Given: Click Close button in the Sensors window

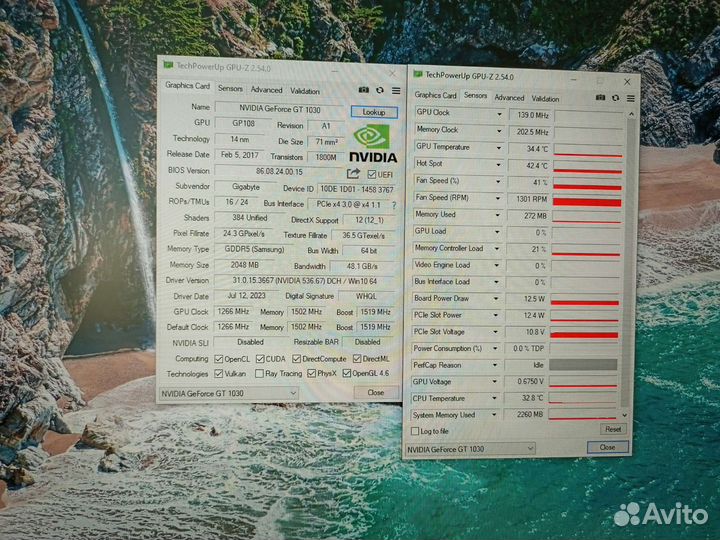Looking at the screenshot, I should (x=608, y=447).
